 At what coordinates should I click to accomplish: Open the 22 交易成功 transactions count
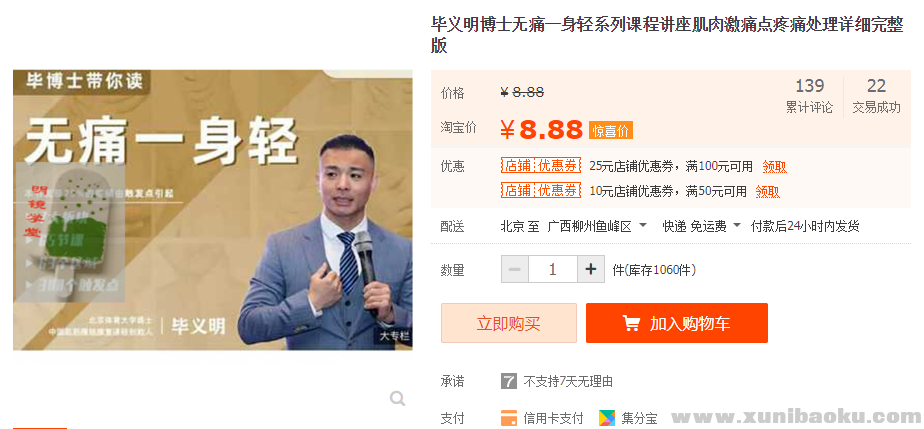[x=876, y=96]
